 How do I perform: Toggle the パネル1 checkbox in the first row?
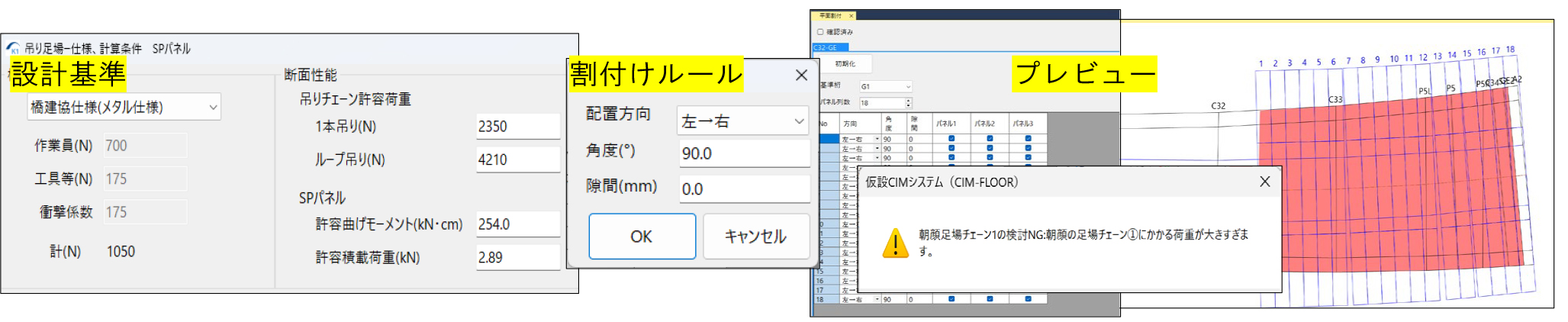coord(951,139)
